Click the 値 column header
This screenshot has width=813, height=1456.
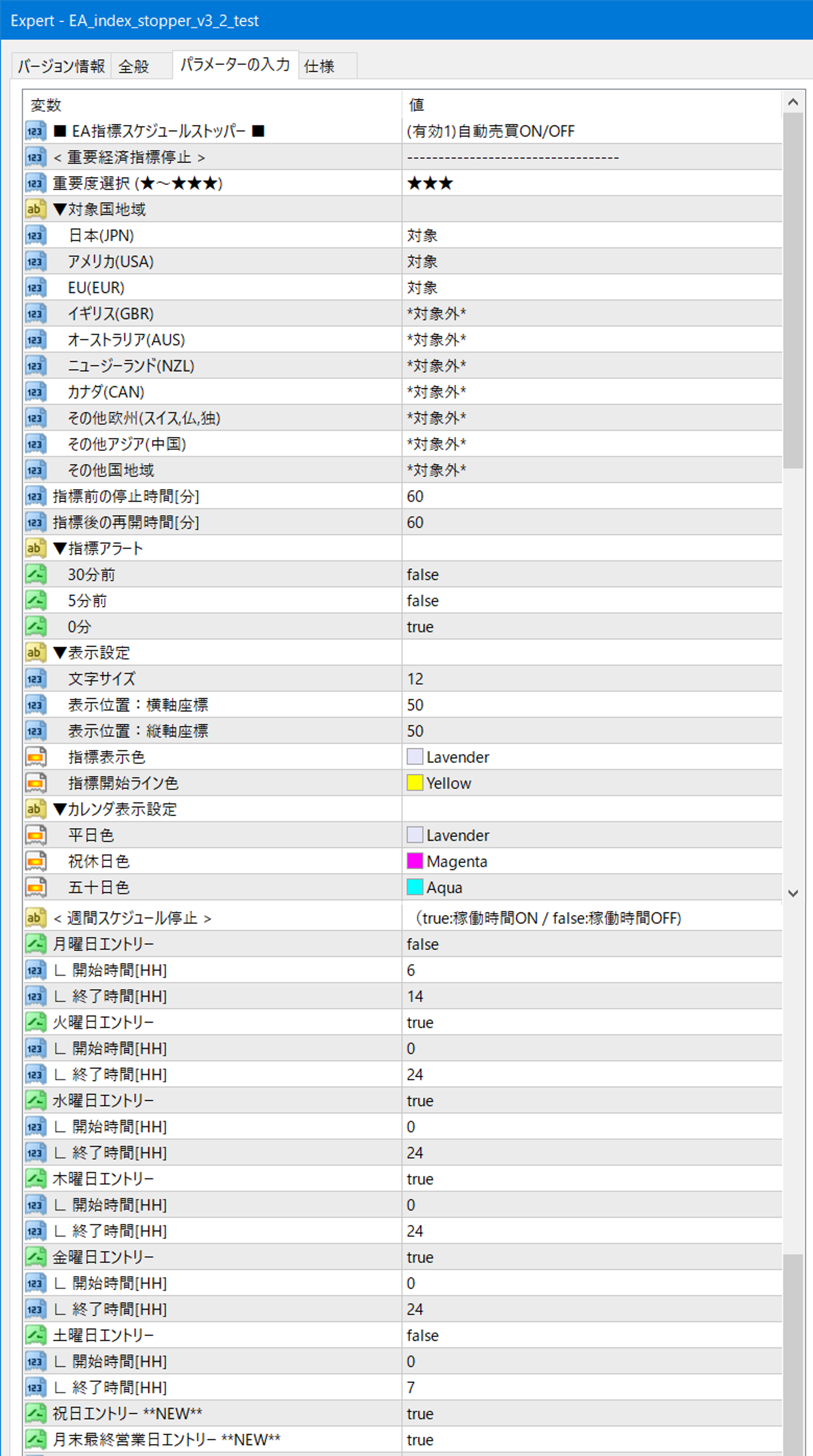(x=416, y=105)
